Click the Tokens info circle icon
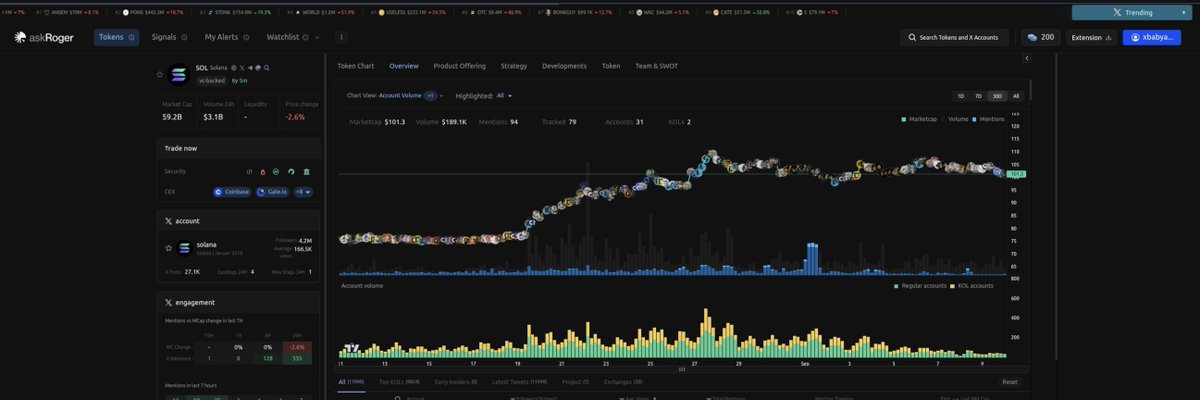Image resolution: width=1200 pixels, height=400 pixels. [131, 37]
